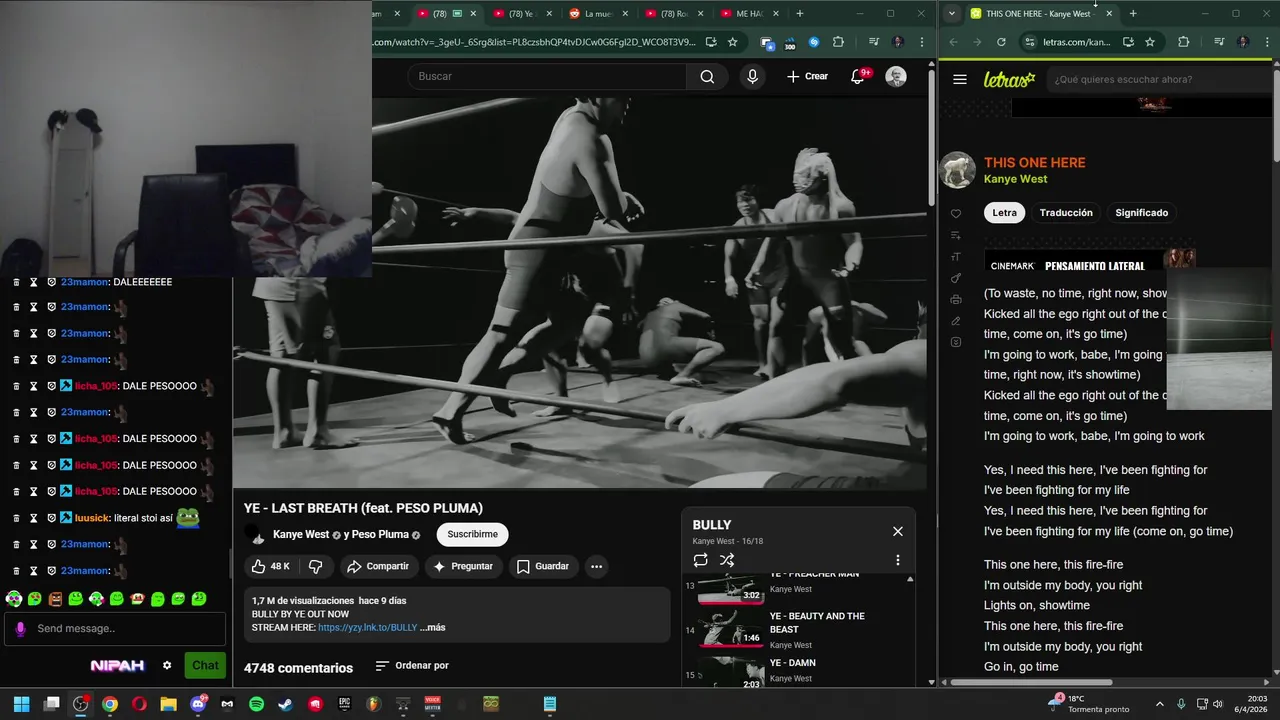Click the letras song search field
The image size is (1280, 720).
click(x=1160, y=79)
